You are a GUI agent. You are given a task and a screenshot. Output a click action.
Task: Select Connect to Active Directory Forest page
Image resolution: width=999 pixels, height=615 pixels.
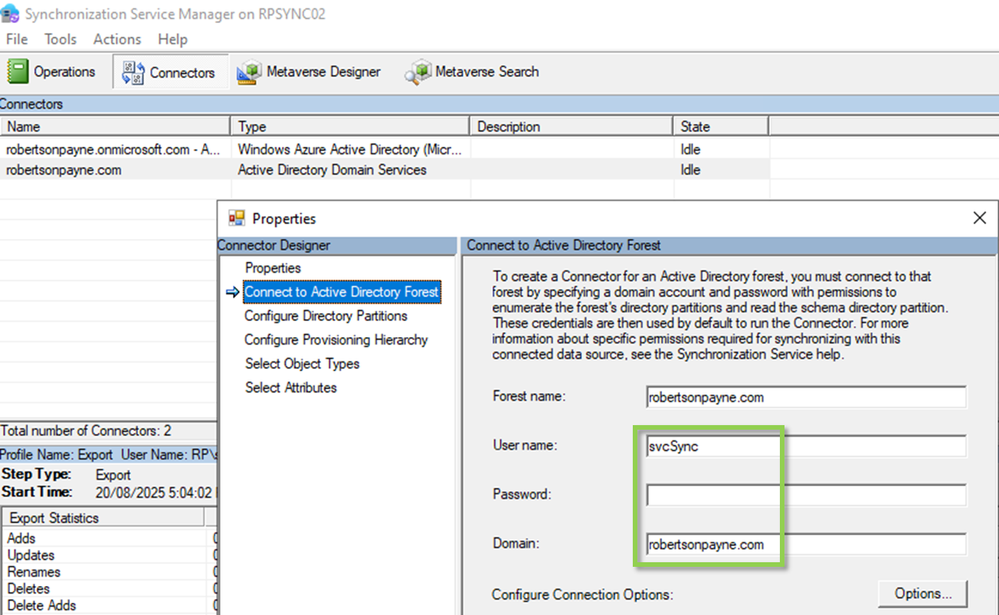[341, 292]
